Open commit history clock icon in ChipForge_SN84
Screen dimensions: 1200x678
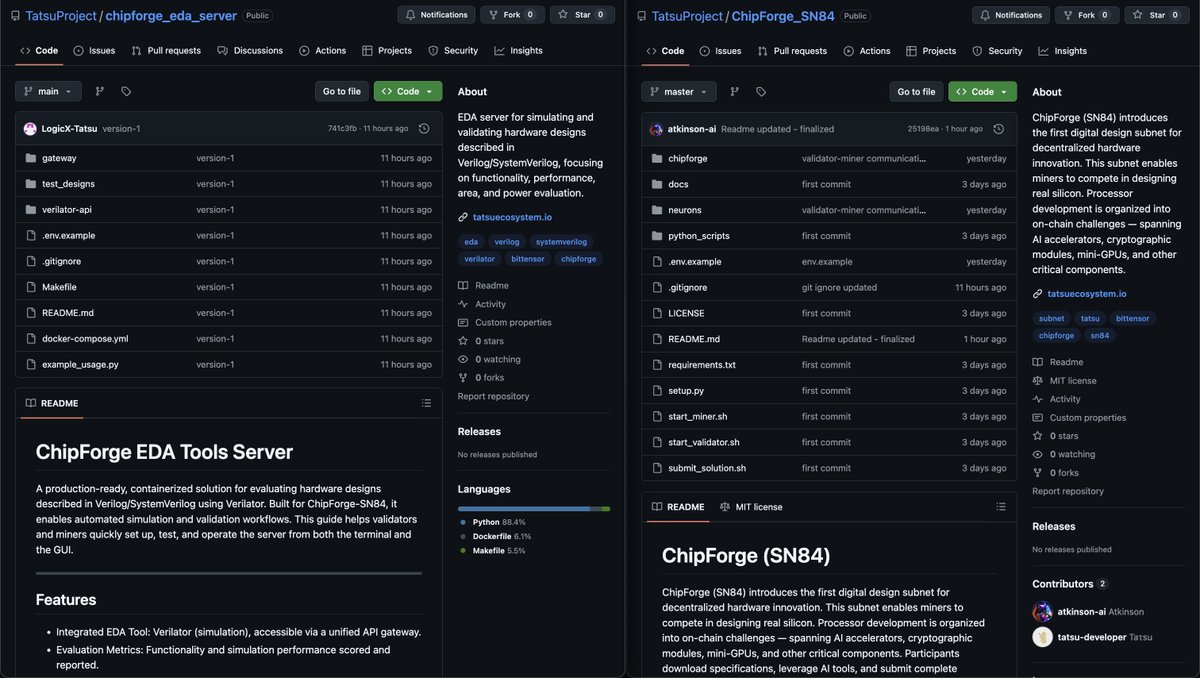999,129
